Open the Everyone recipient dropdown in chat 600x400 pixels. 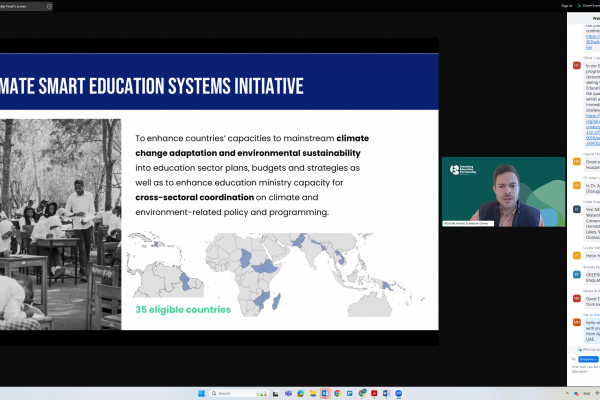pos(587,358)
